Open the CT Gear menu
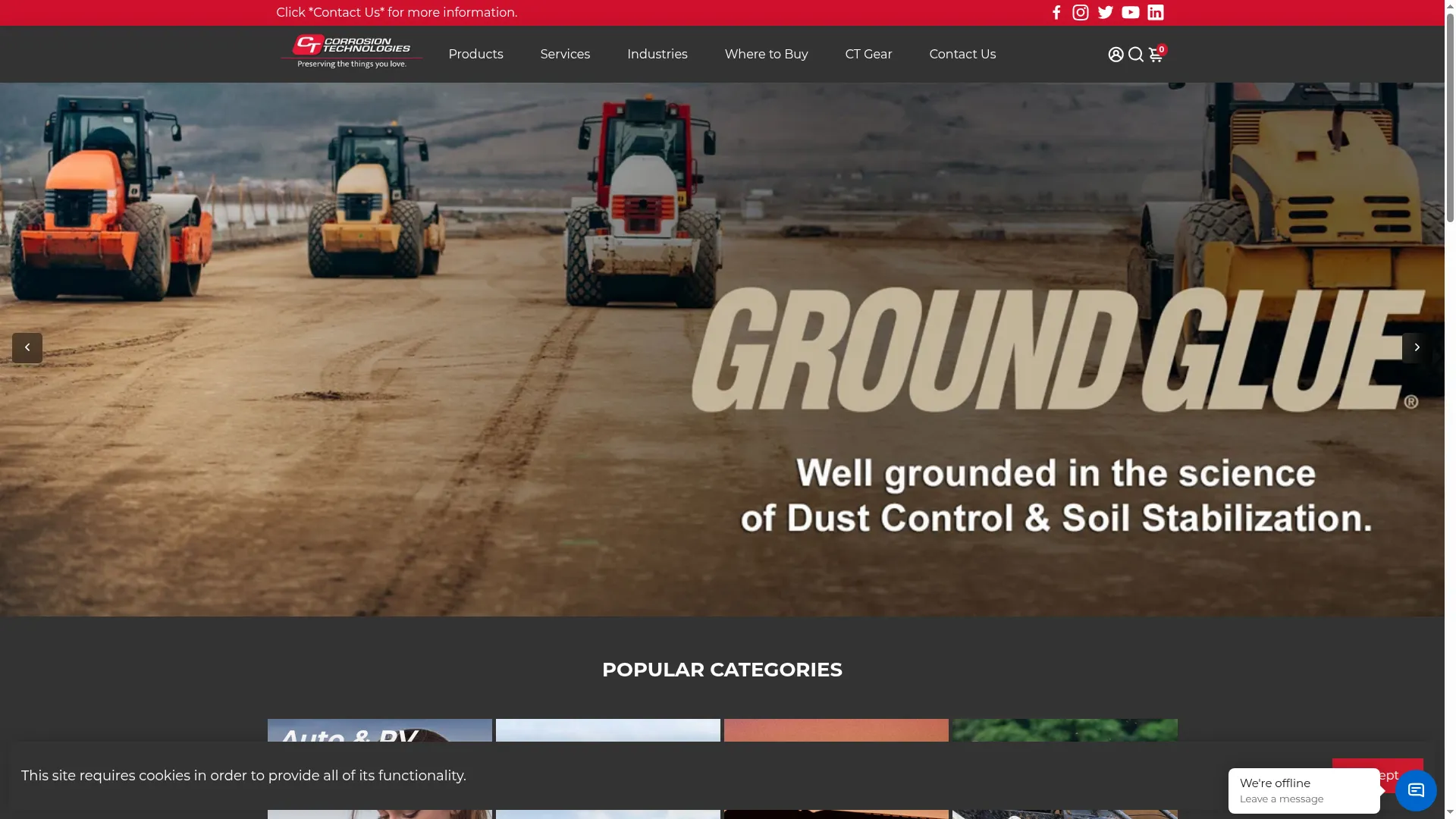Viewport: 1456px width, 819px height. pos(869,55)
